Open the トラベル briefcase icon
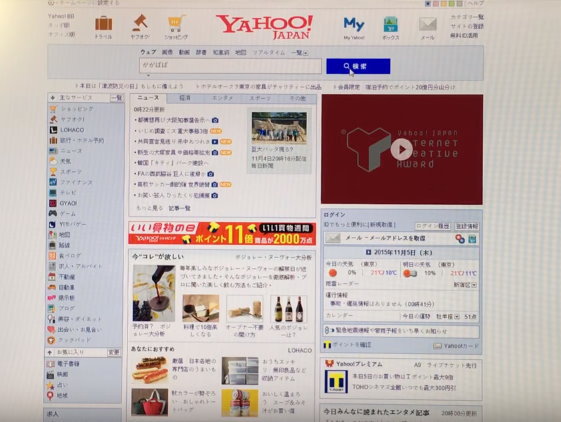 coord(104,23)
